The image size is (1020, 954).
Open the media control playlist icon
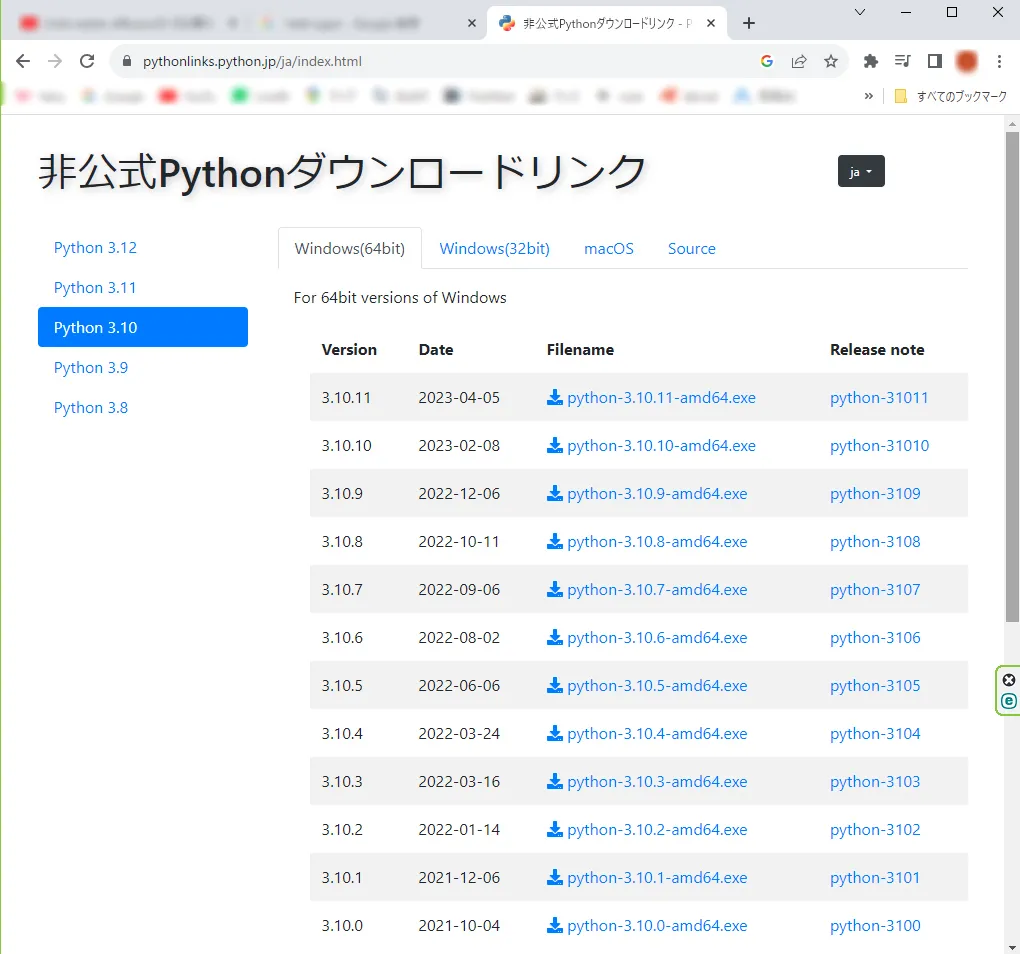[902, 61]
